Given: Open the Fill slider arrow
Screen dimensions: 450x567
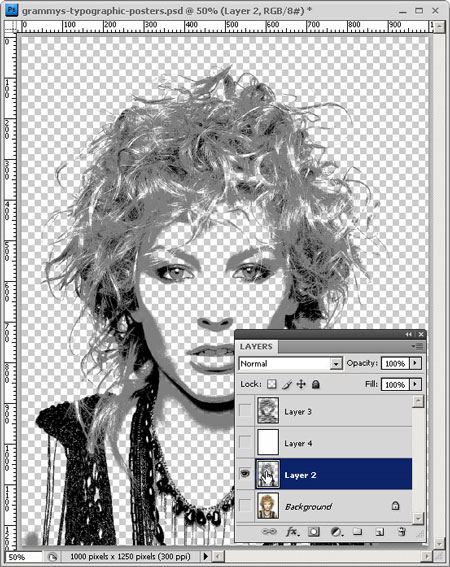Looking at the screenshot, I should tap(416, 384).
